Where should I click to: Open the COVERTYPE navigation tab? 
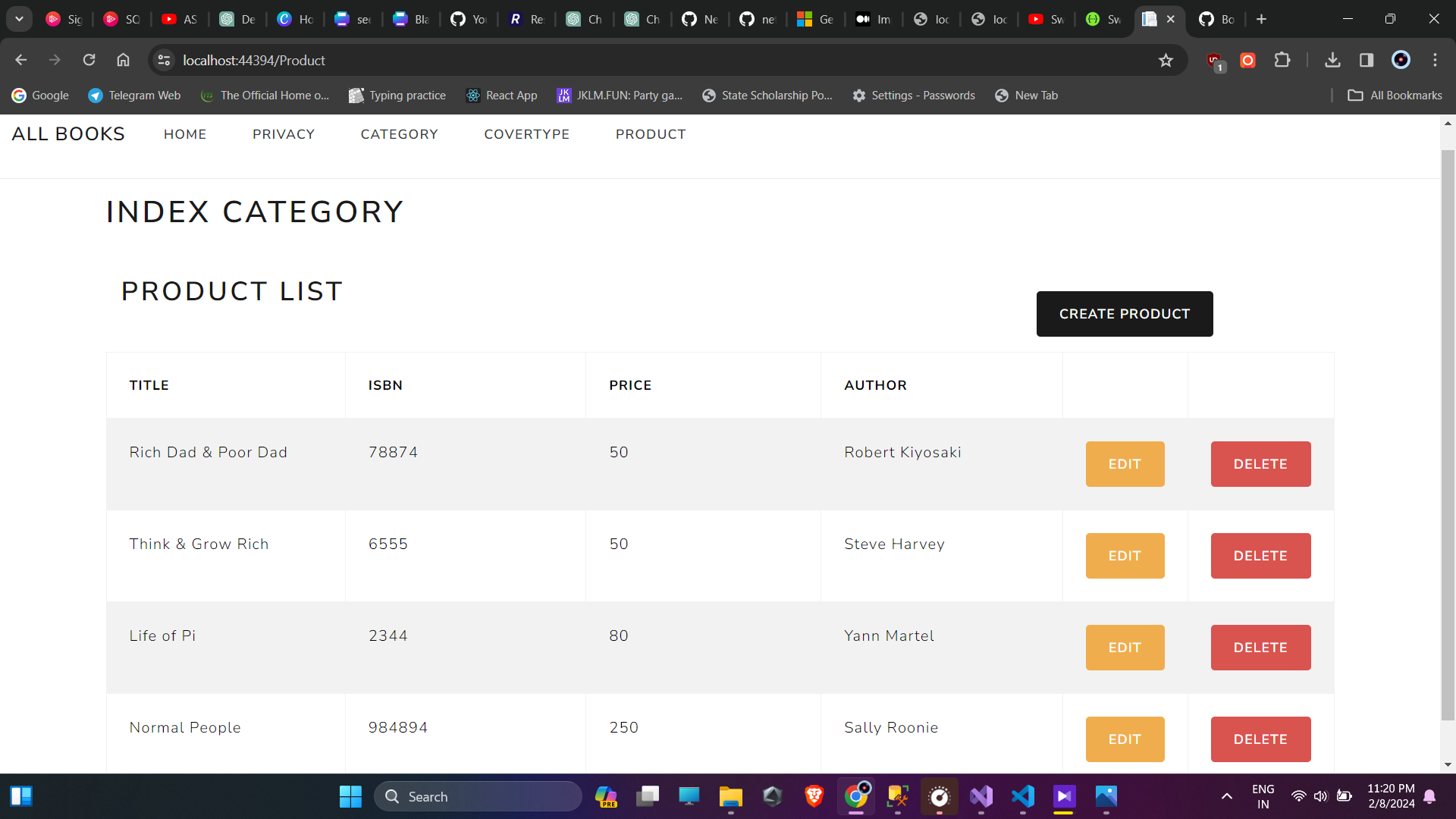click(527, 134)
